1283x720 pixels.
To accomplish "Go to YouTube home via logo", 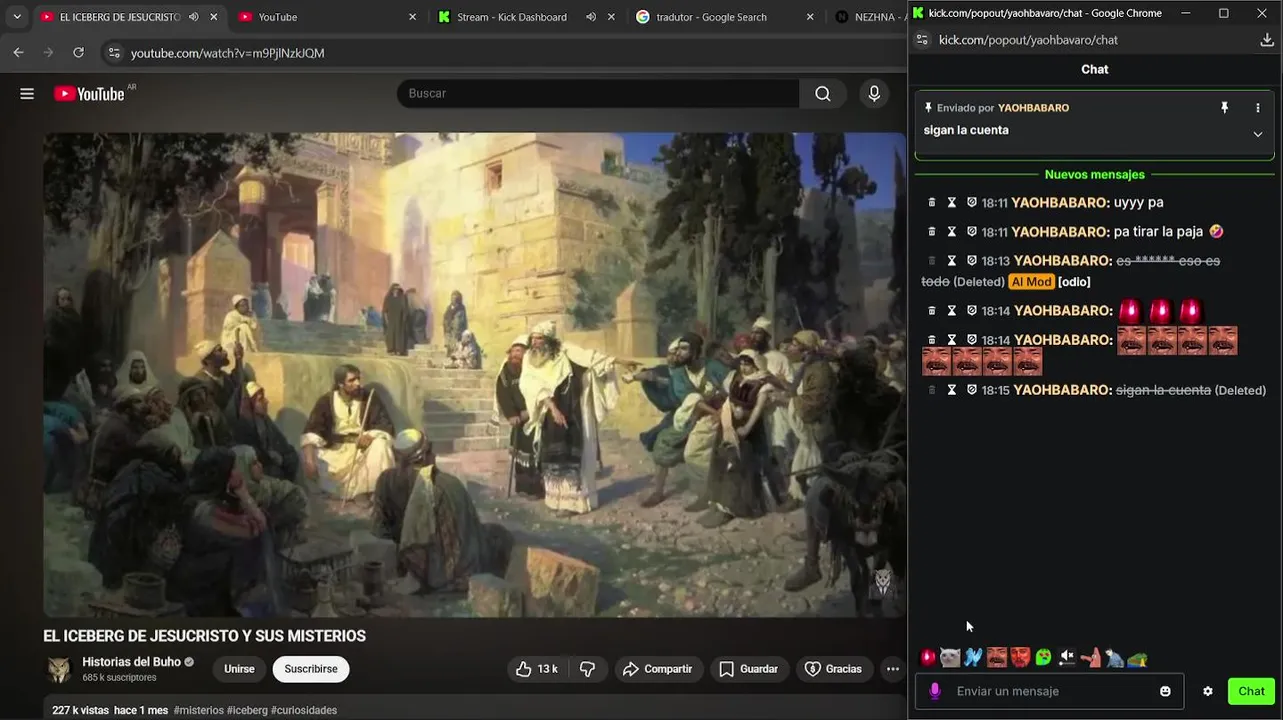I will (89, 93).
